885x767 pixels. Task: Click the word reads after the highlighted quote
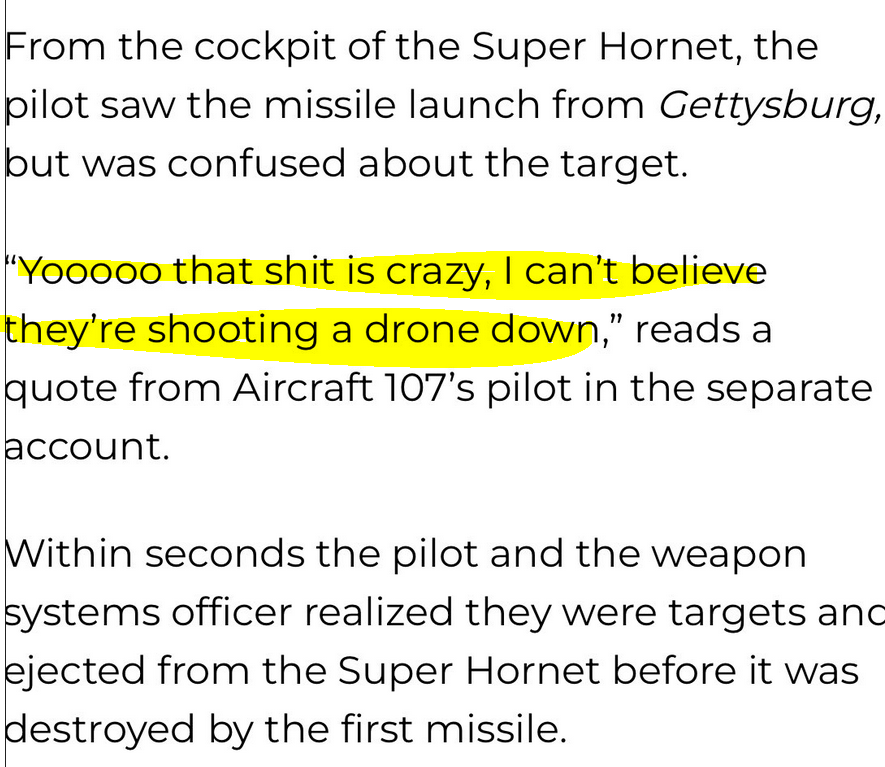click(x=684, y=330)
